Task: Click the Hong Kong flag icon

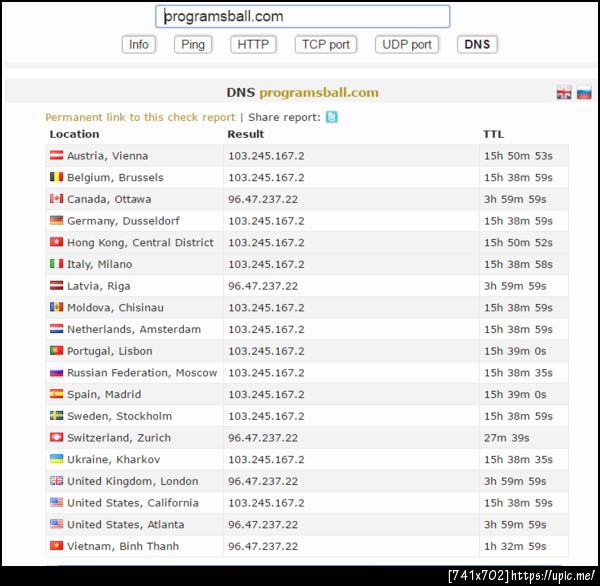Action: tap(57, 242)
